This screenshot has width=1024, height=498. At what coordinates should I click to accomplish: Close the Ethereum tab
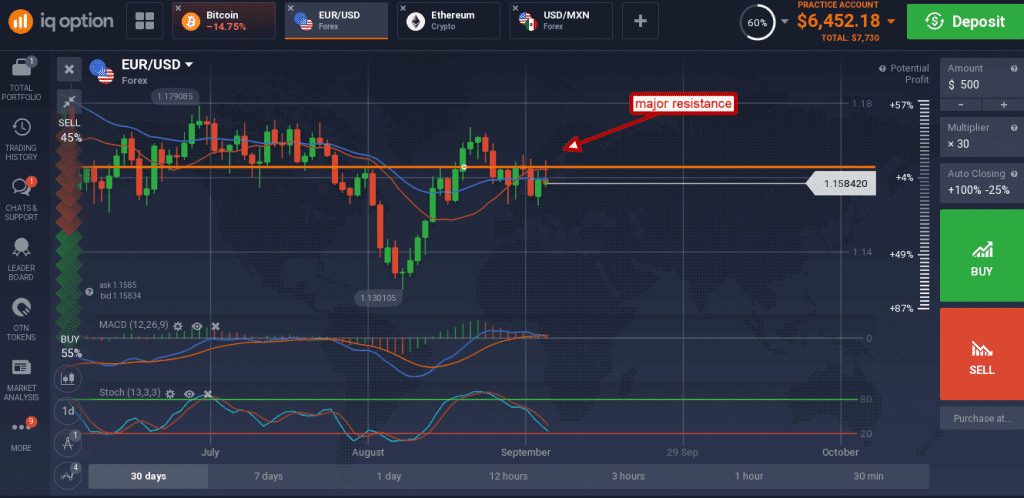point(403,8)
